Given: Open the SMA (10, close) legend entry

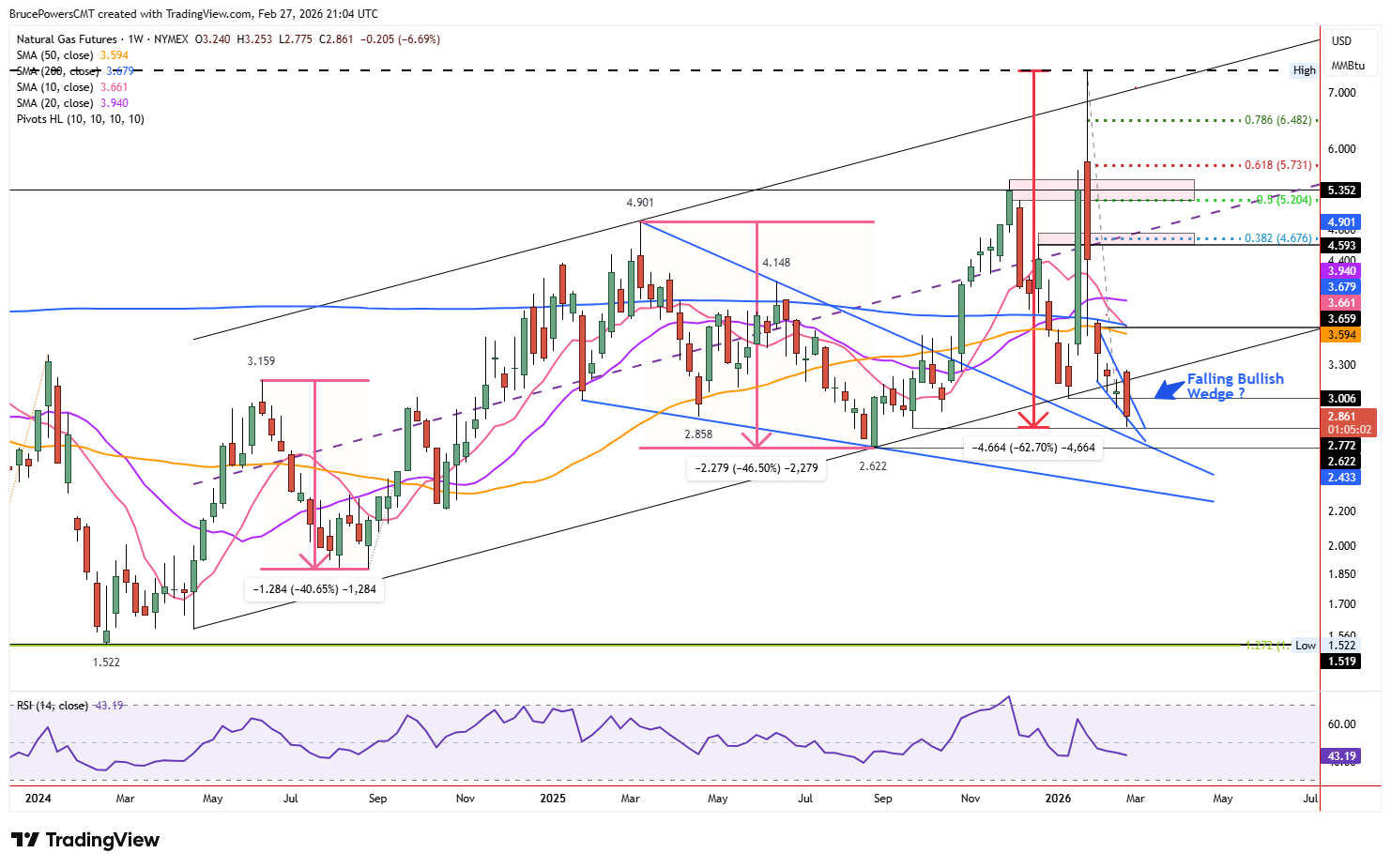Looking at the screenshot, I should point(72,87).
